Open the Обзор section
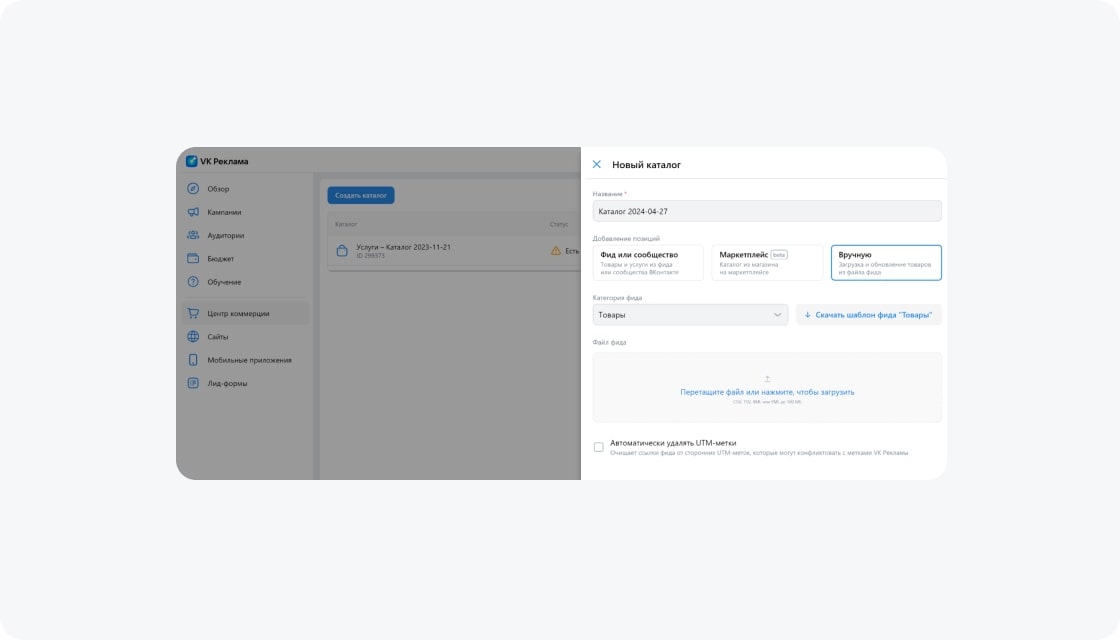Screen dimensions: 1120x640 (x=244, y=189)
